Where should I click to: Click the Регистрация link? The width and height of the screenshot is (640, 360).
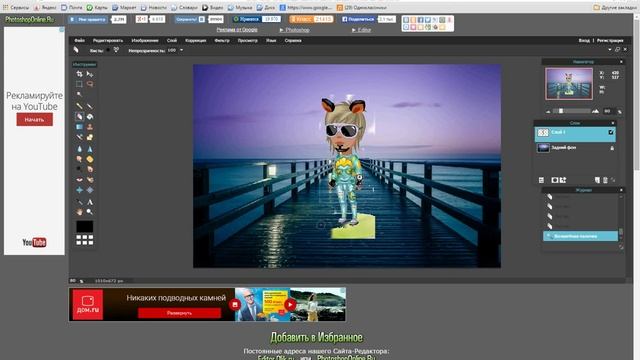[x=610, y=40]
